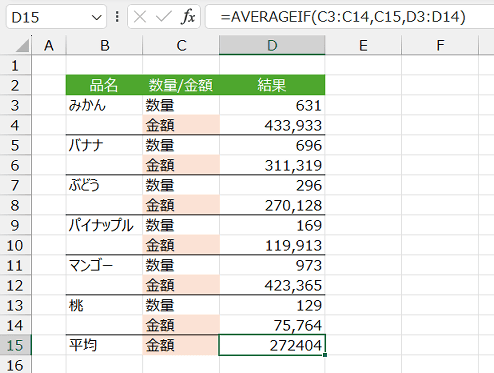
Task: Click the Select All corner triangle
Action: click(22, 45)
